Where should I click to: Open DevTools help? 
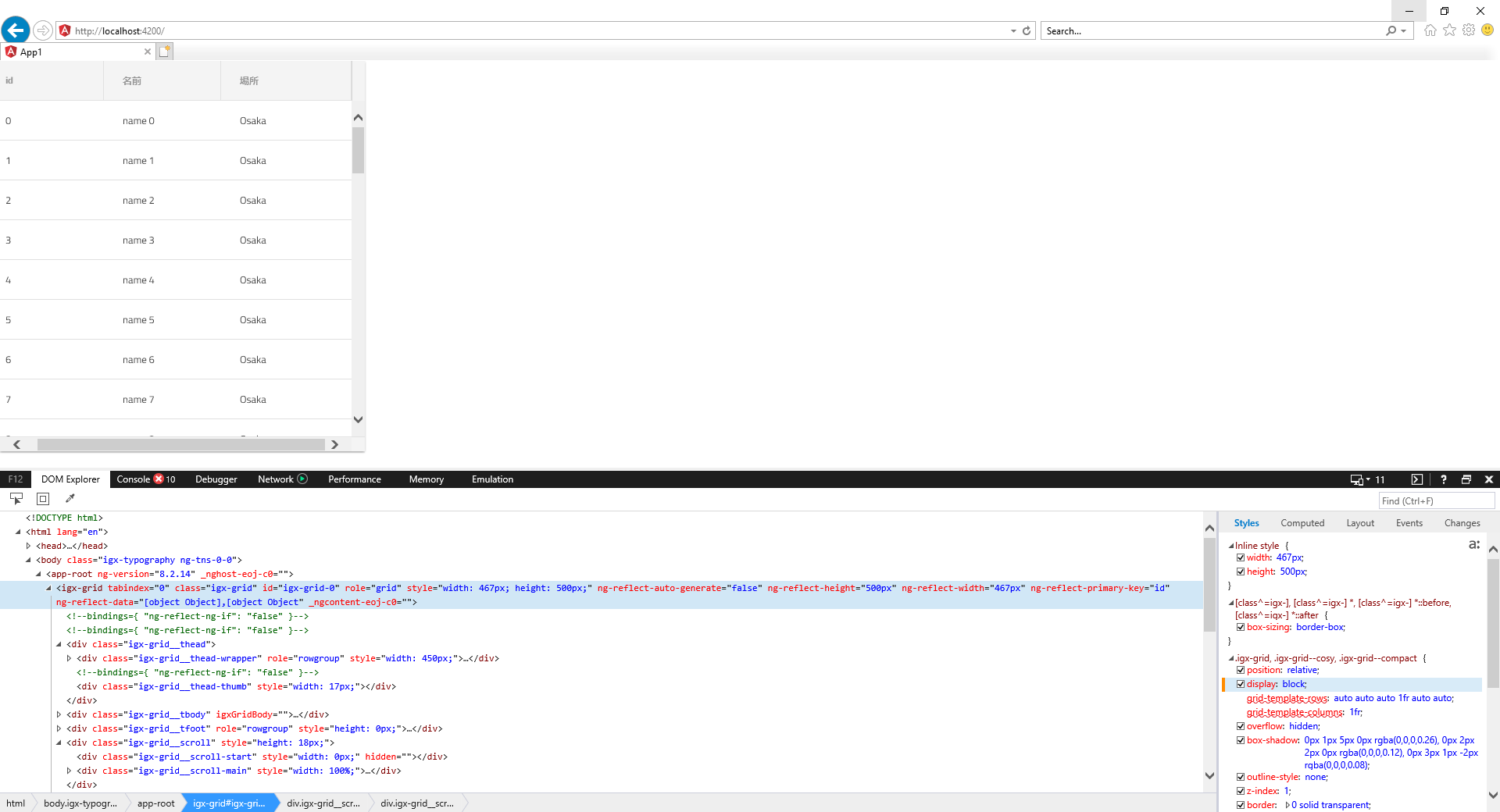coord(1444,479)
